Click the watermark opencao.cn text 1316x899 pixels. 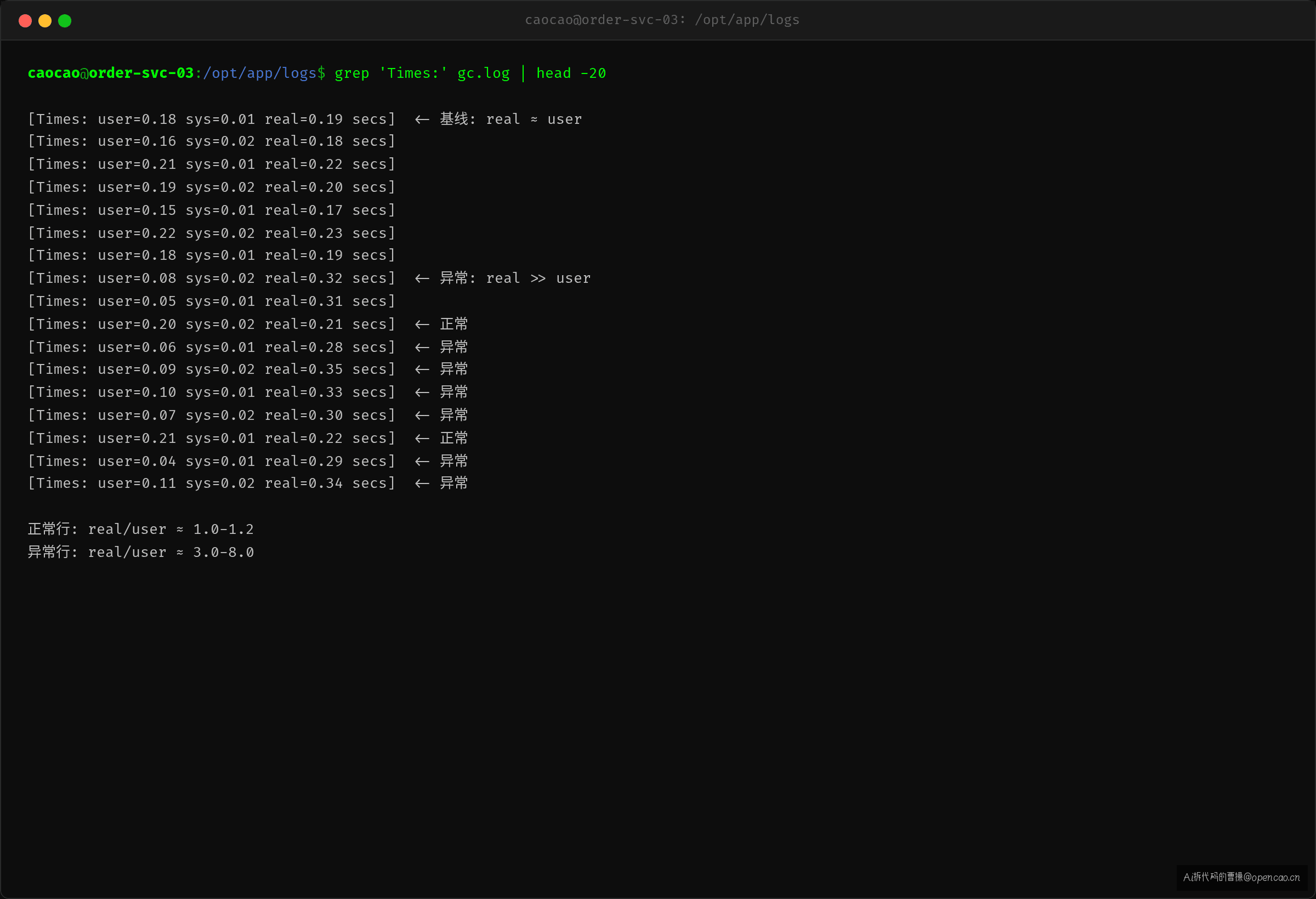pyautogui.click(x=1275, y=878)
